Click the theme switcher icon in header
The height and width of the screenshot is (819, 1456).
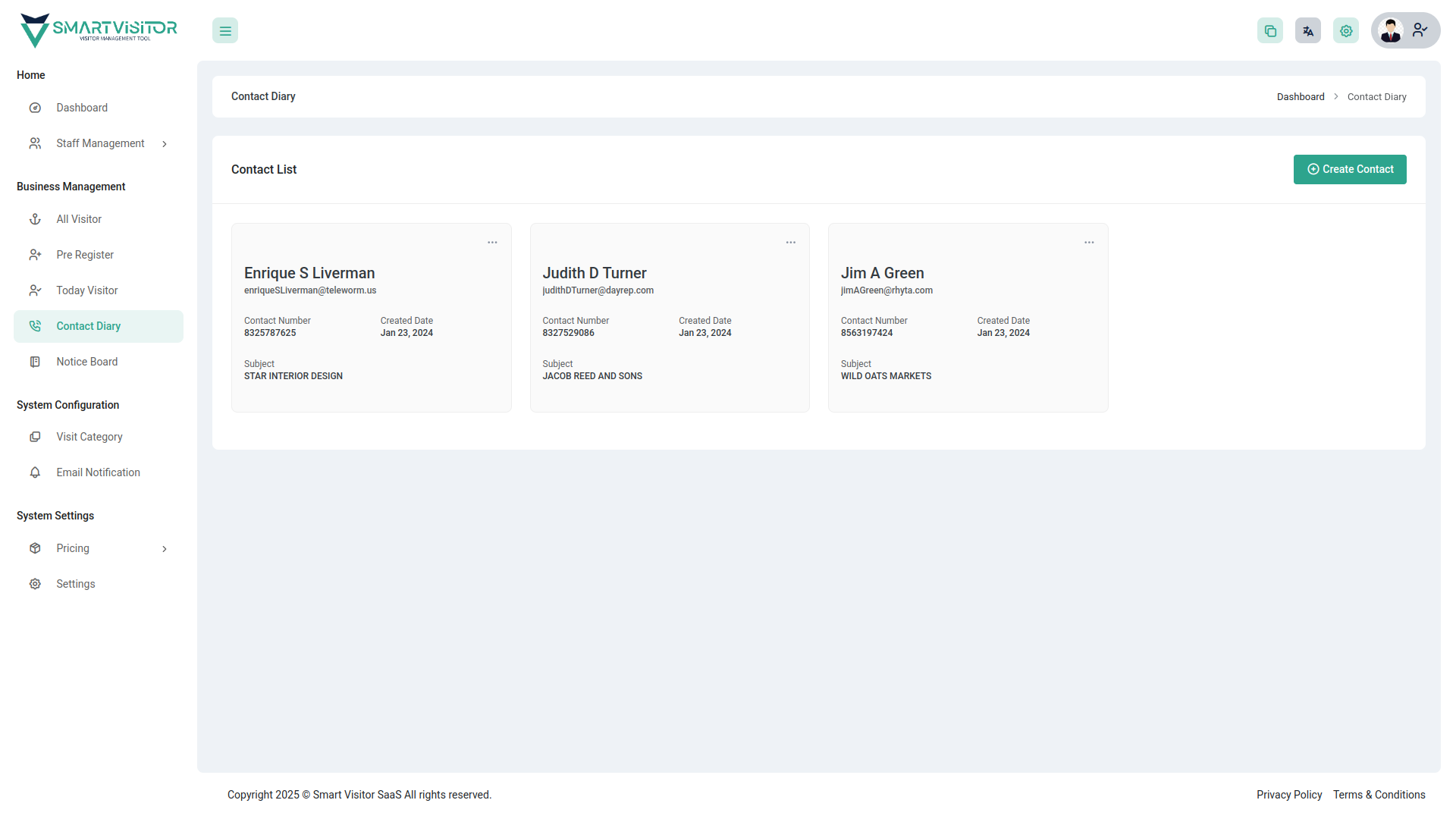(1269, 30)
